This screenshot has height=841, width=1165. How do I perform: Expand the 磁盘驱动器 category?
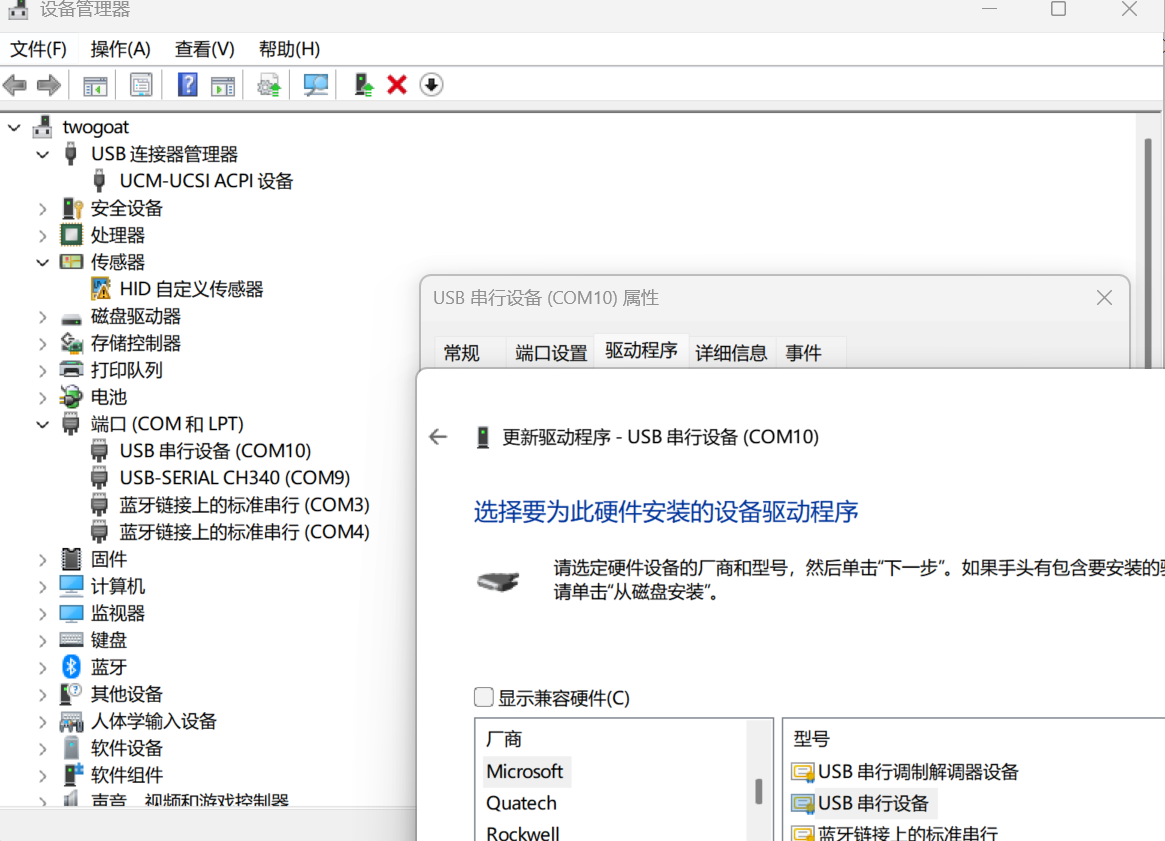pos(43,316)
